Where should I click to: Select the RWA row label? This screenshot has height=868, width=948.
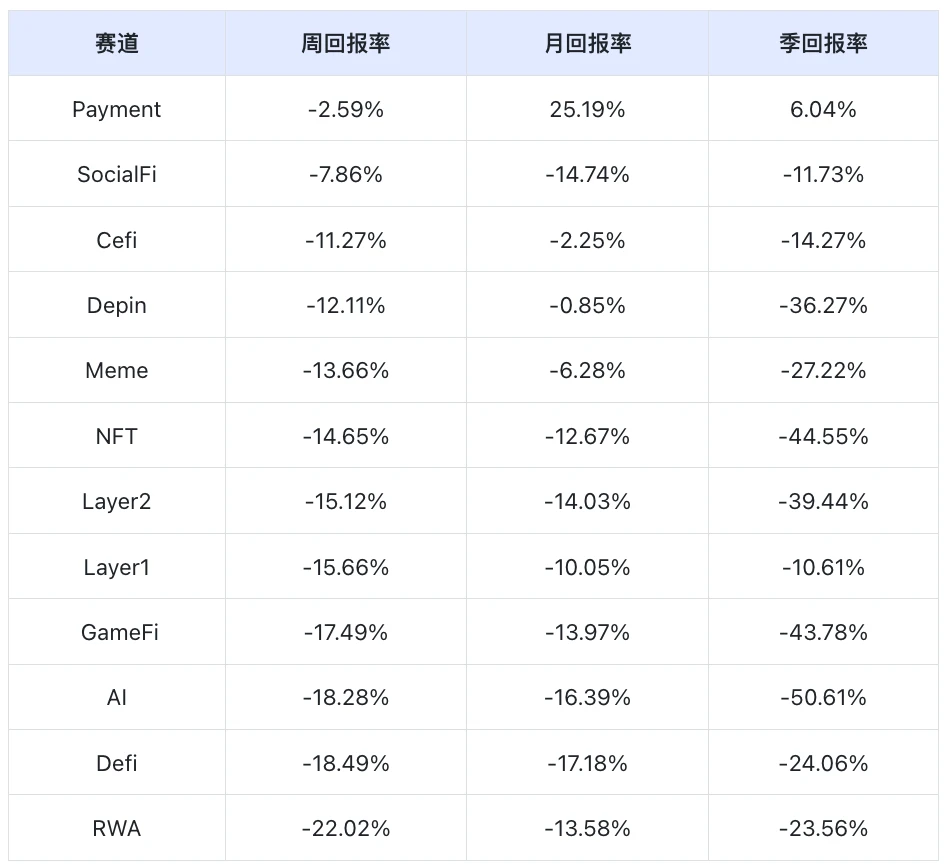[117, 828]
